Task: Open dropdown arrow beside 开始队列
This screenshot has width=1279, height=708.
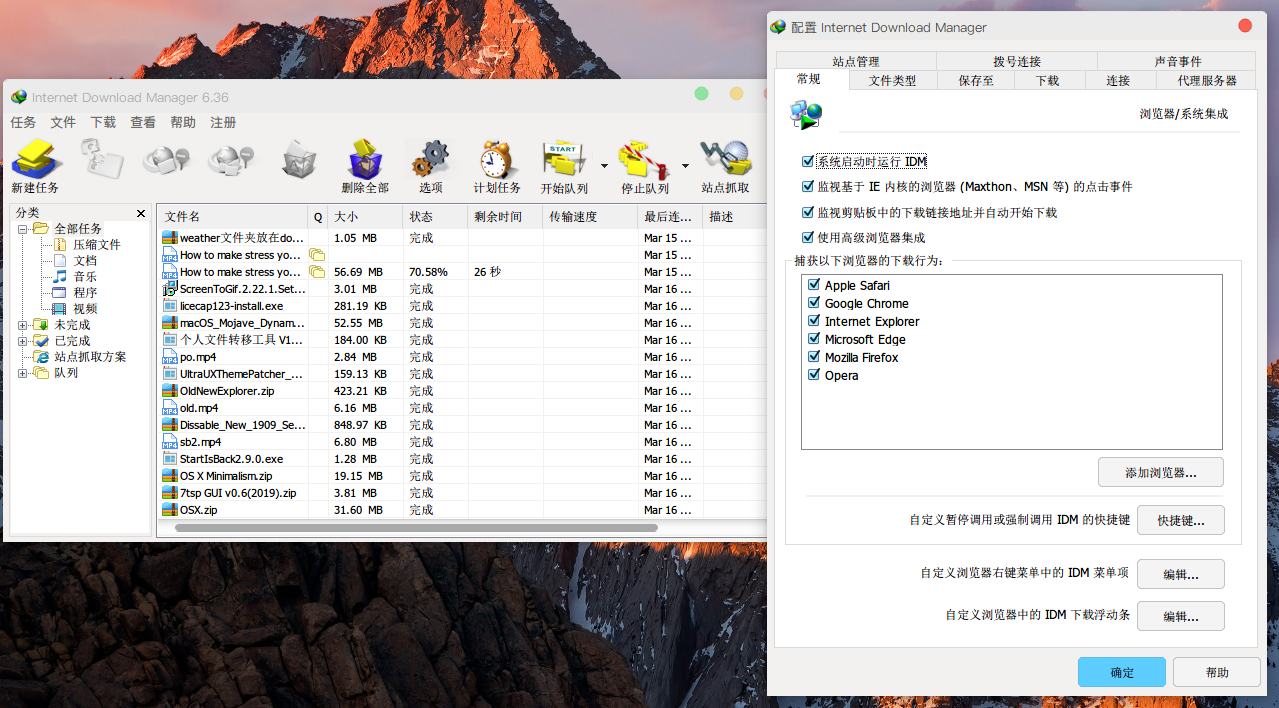Action: point(604,165)
